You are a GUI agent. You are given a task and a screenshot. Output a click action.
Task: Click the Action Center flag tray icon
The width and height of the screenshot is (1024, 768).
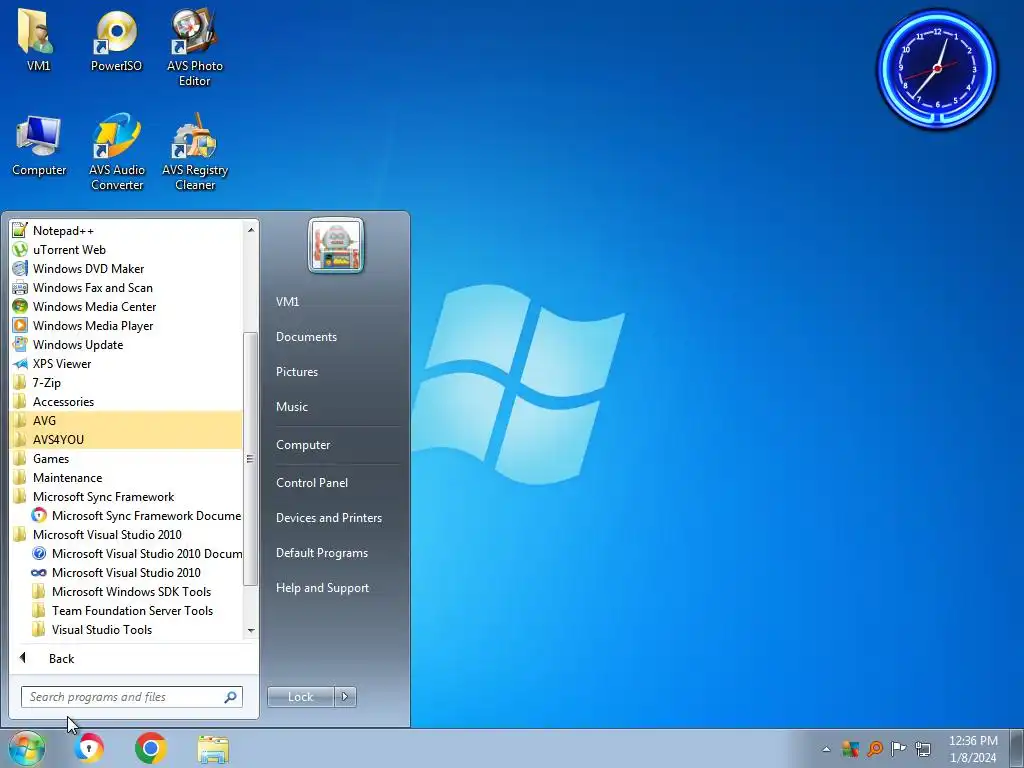[x=899, y=748]
